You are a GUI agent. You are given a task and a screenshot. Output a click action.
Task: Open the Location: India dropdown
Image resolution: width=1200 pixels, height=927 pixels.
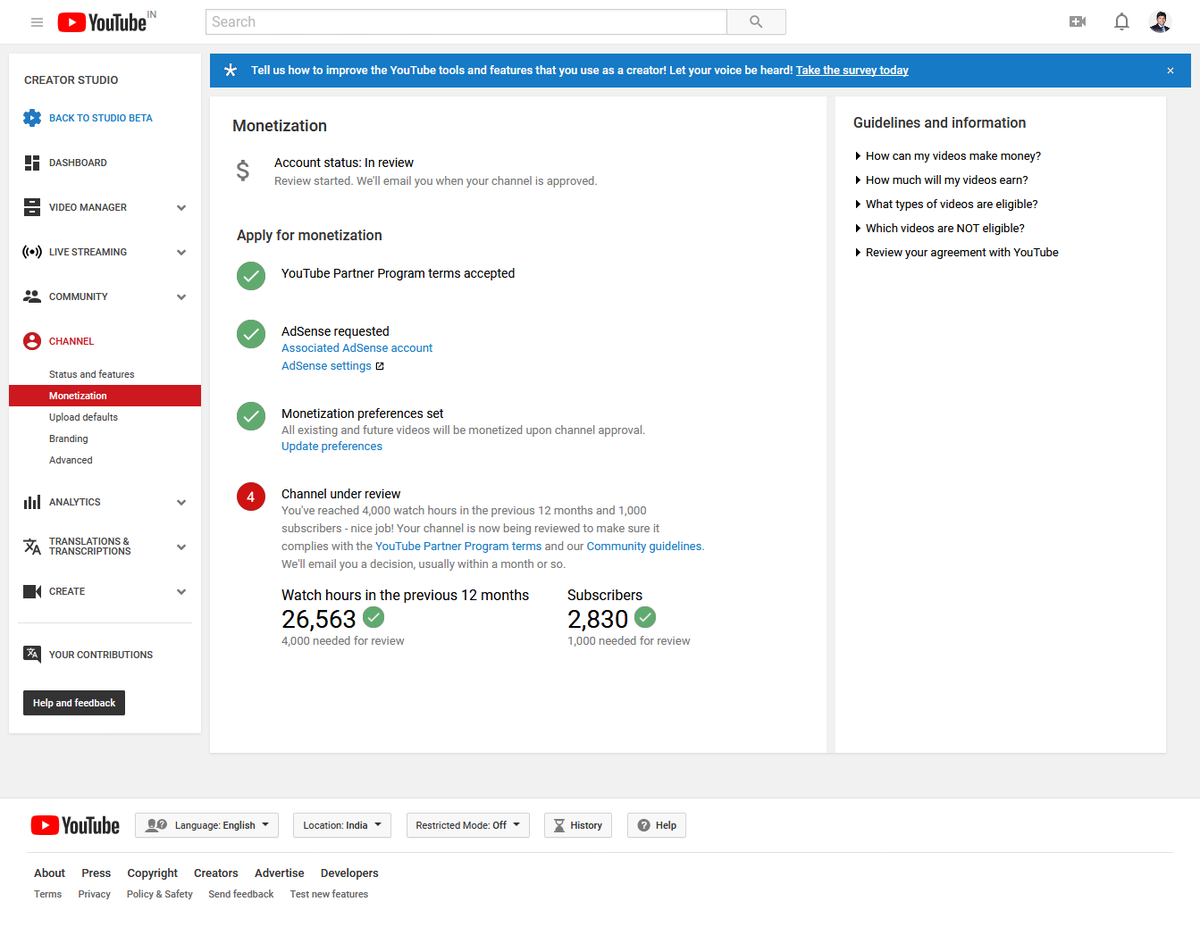[341, 825]
